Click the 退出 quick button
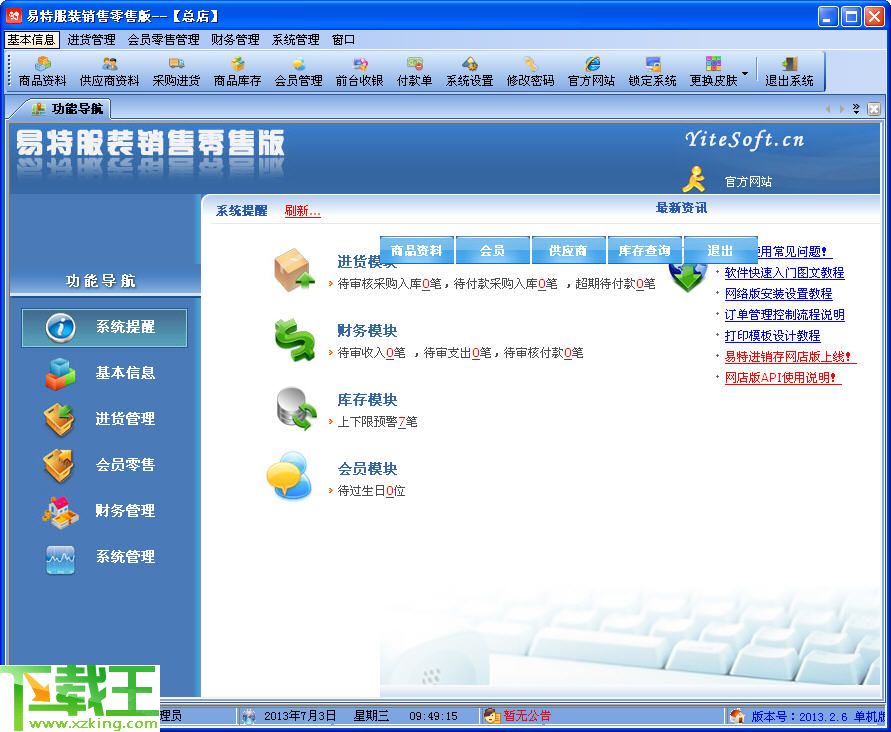Screen dimensions: 891x732 tap(720, 251)
